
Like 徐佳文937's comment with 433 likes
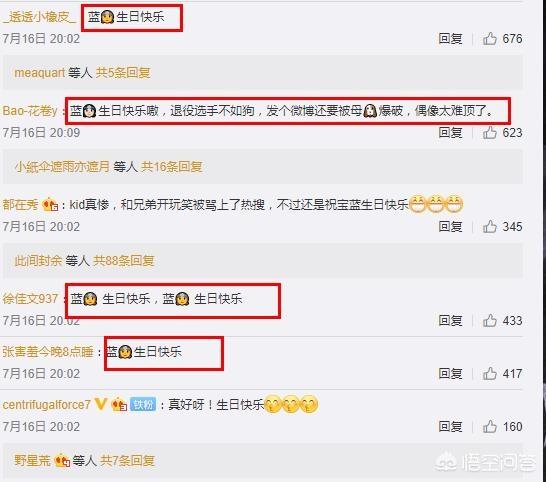click(x=490, y=320)
